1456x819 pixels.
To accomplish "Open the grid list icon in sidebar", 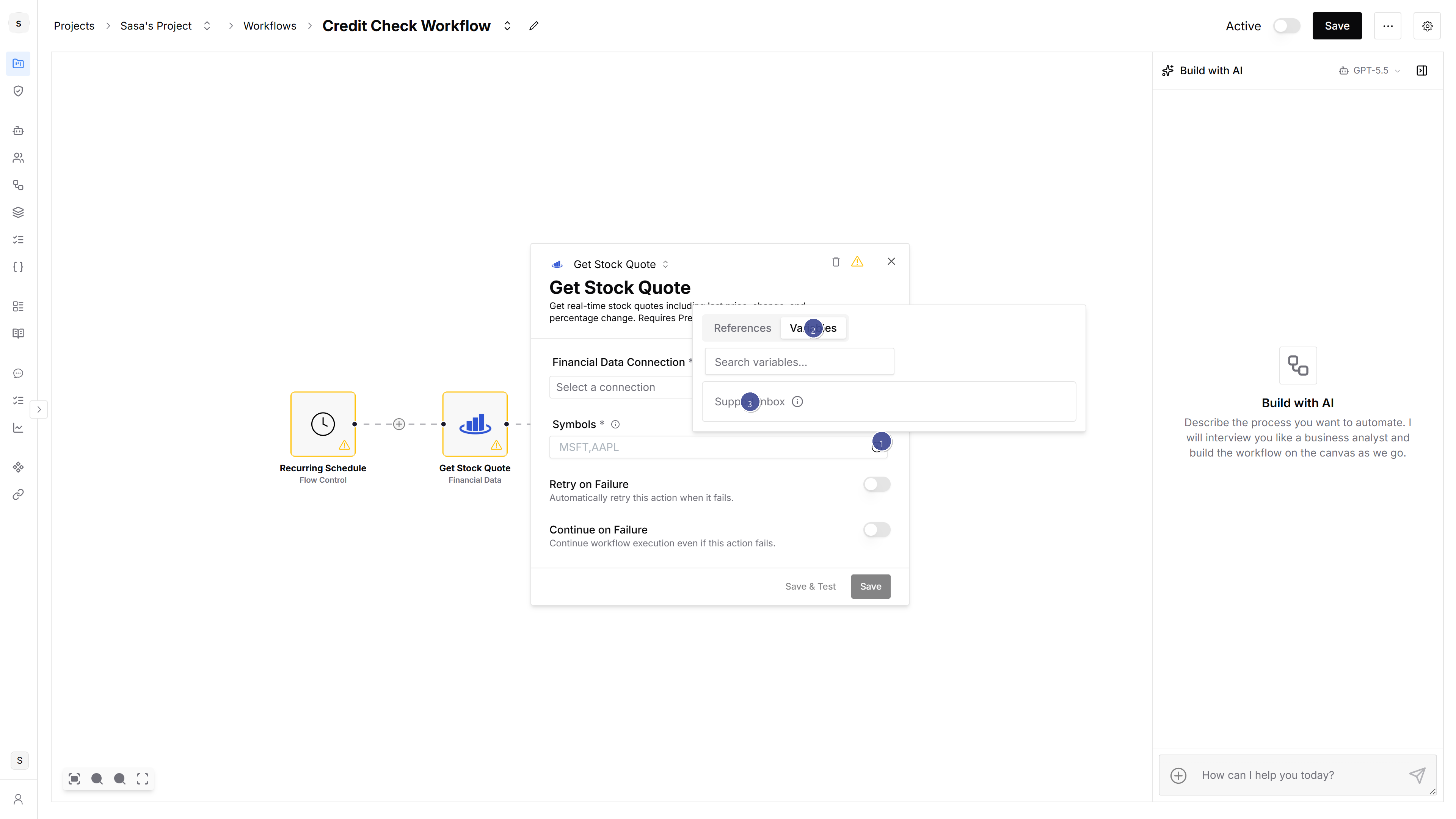I will pos(18,306).
